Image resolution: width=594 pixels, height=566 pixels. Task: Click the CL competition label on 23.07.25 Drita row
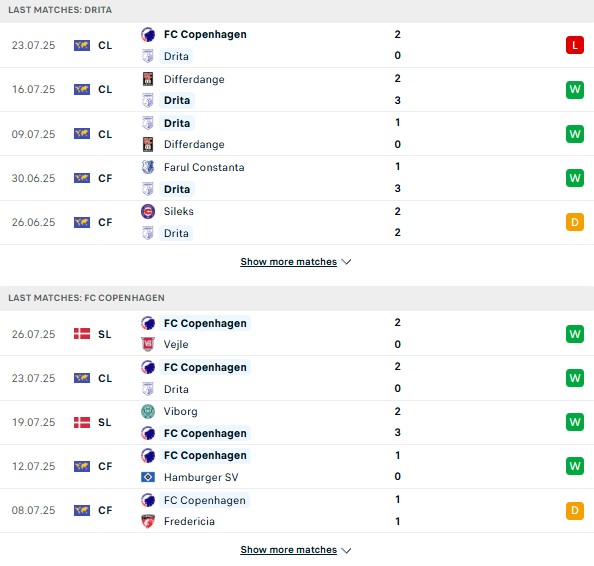pyautogui.click(x=105, y=45)
